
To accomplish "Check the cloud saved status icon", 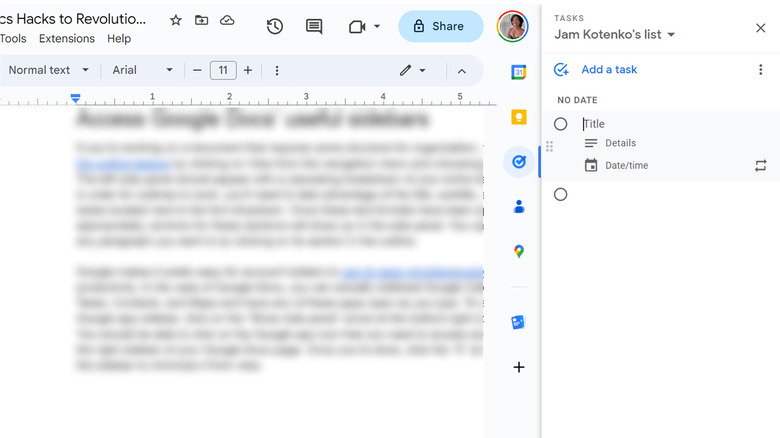I will click(x=227, y=20).
